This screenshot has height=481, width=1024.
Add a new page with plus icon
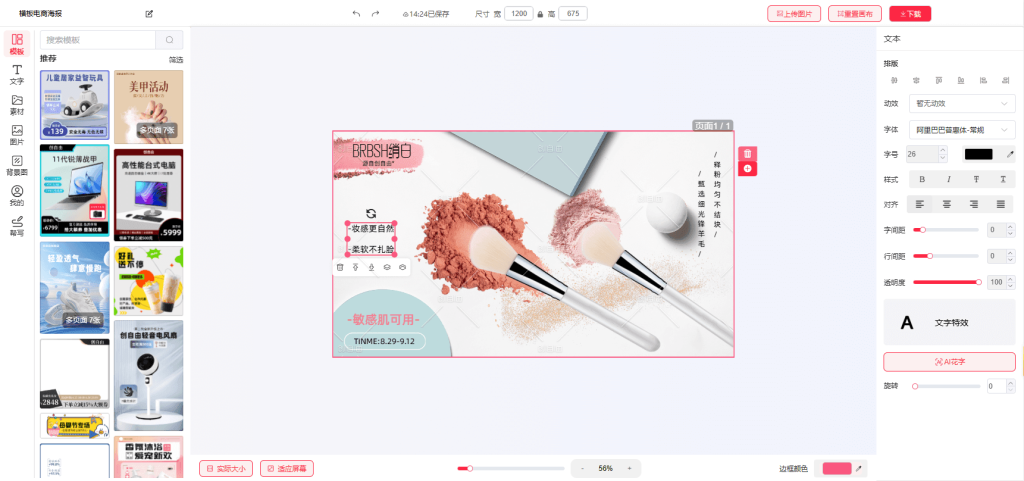pyautogui.click(x=747, y=169)
